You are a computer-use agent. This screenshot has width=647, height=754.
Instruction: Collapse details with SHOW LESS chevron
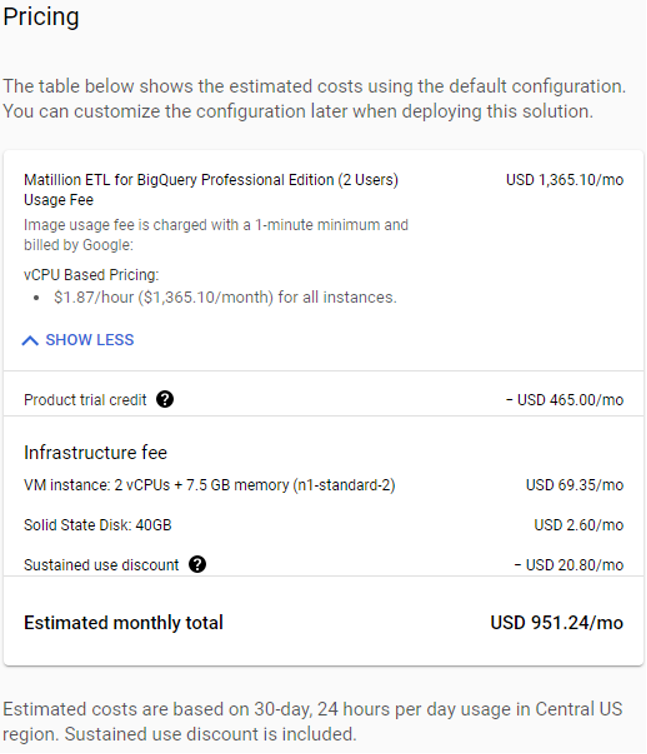click(x=30, y=340)
